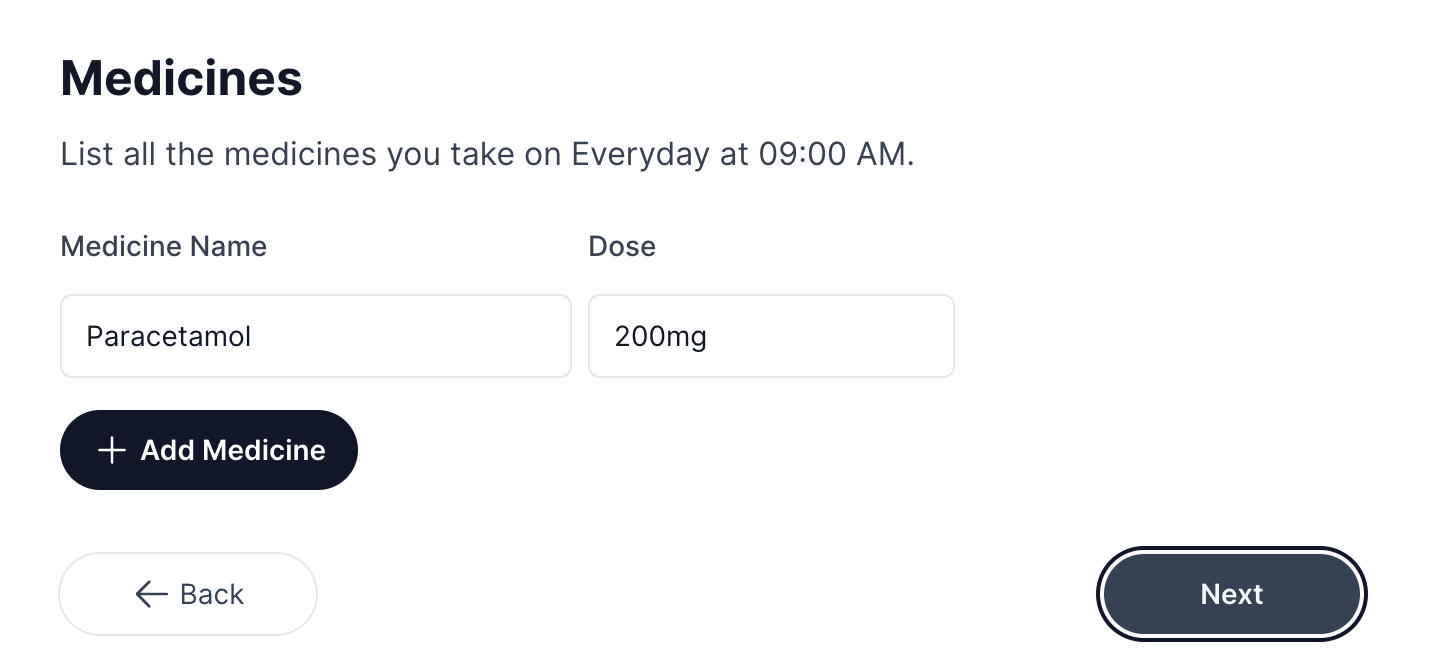The height and width of the screenshot is (672, 1446).
Task: Return to the previous step with Back
Action: click(188, 594)
